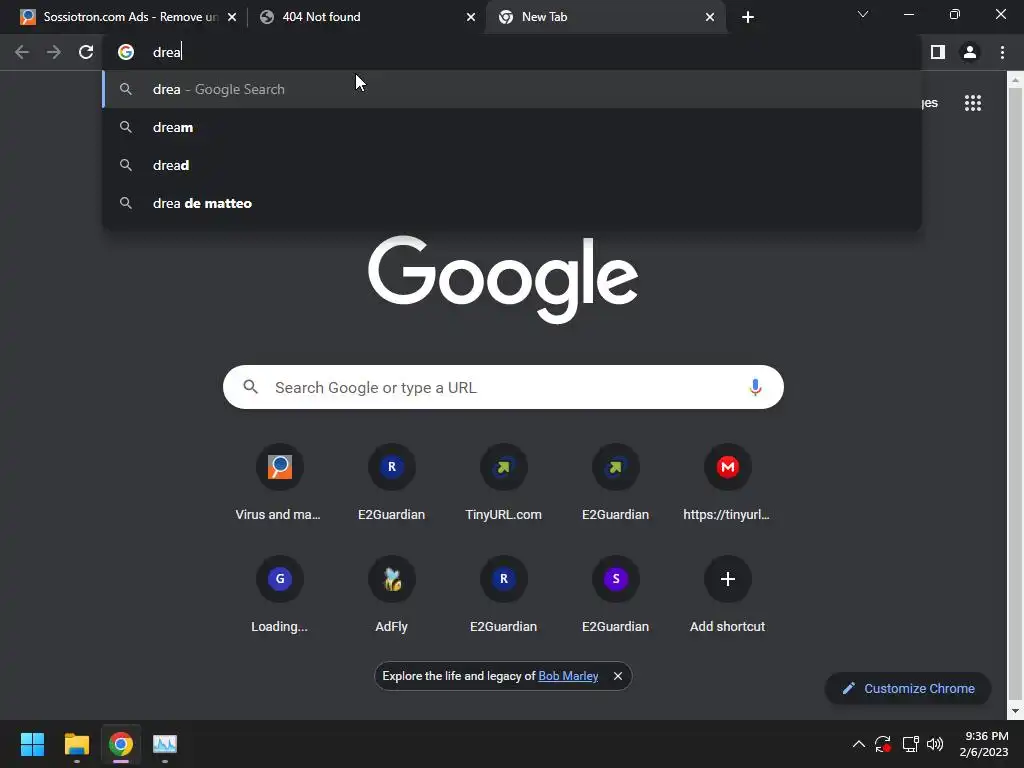Open the Chrome profile icon

click(970, 52)
